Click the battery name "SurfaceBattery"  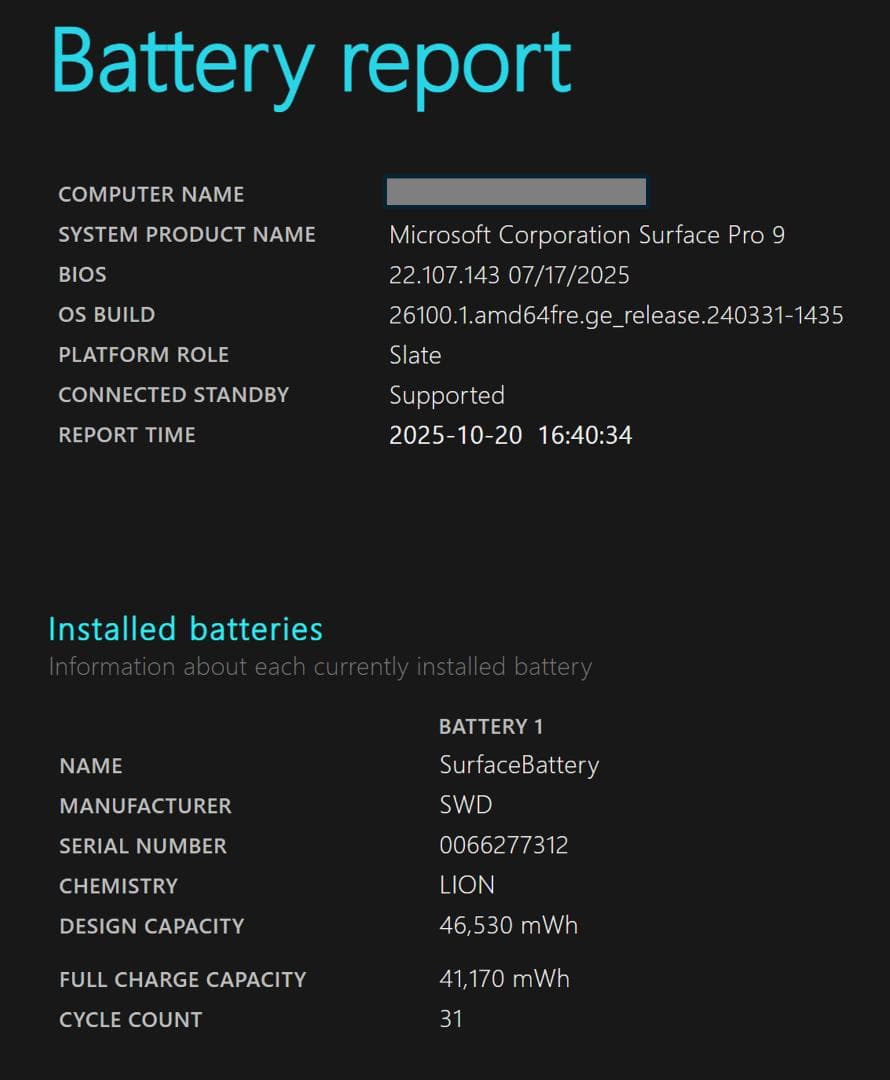(519, 766)
